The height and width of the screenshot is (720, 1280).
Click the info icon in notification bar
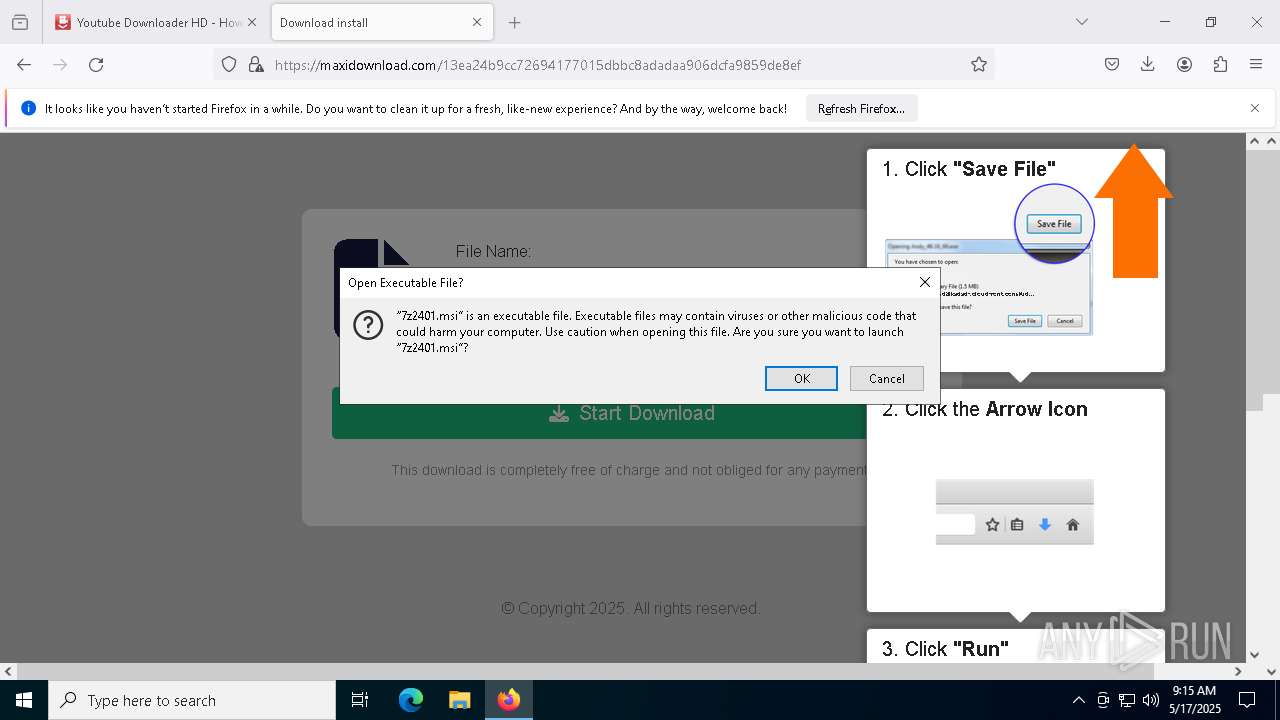(28, 108)
